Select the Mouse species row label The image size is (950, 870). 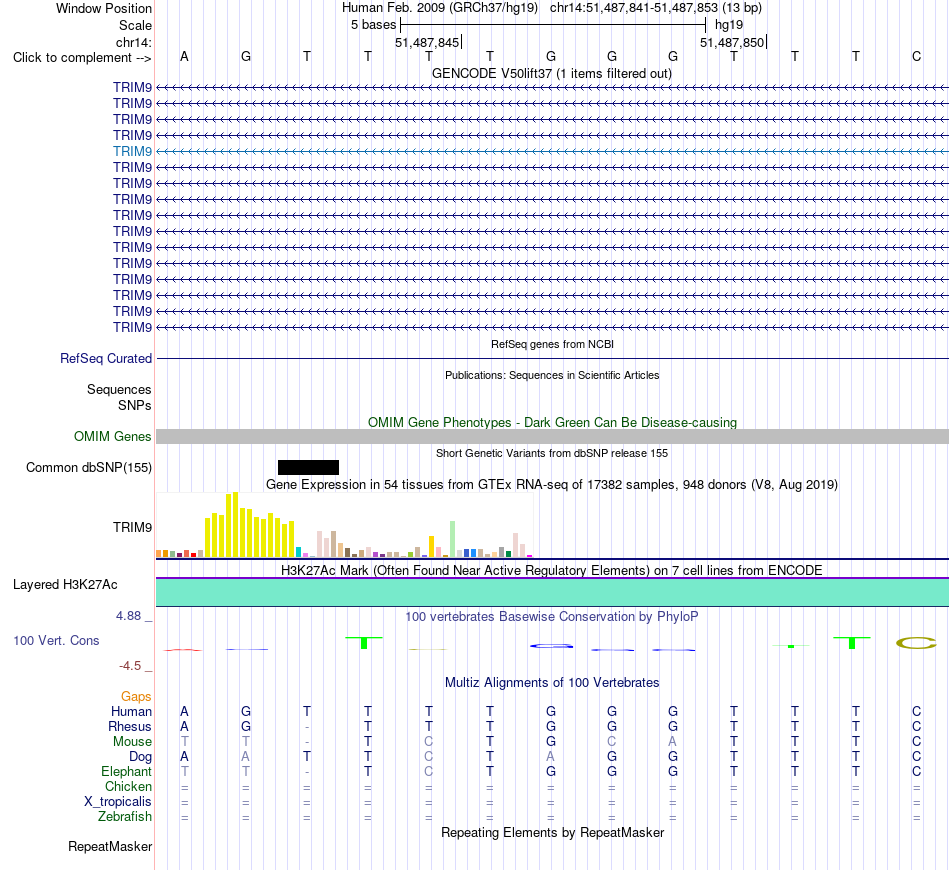(x=132, y=742)
